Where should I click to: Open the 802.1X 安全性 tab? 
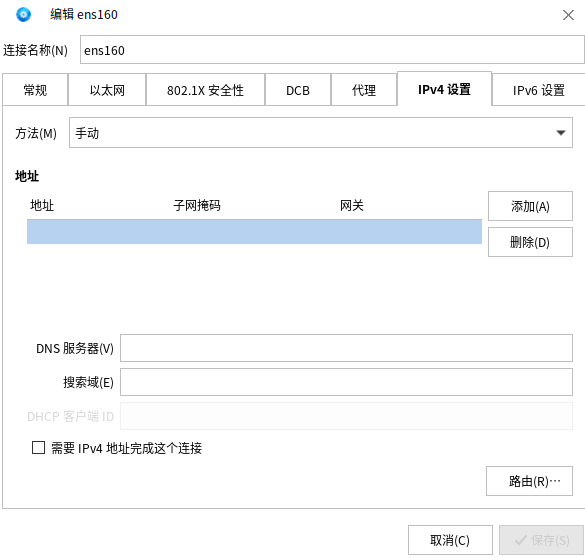pos(205,90)
